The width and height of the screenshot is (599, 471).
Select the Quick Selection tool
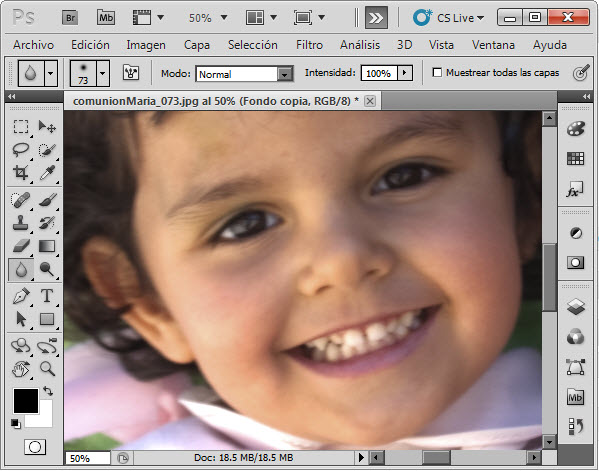(x=47, y=150)
